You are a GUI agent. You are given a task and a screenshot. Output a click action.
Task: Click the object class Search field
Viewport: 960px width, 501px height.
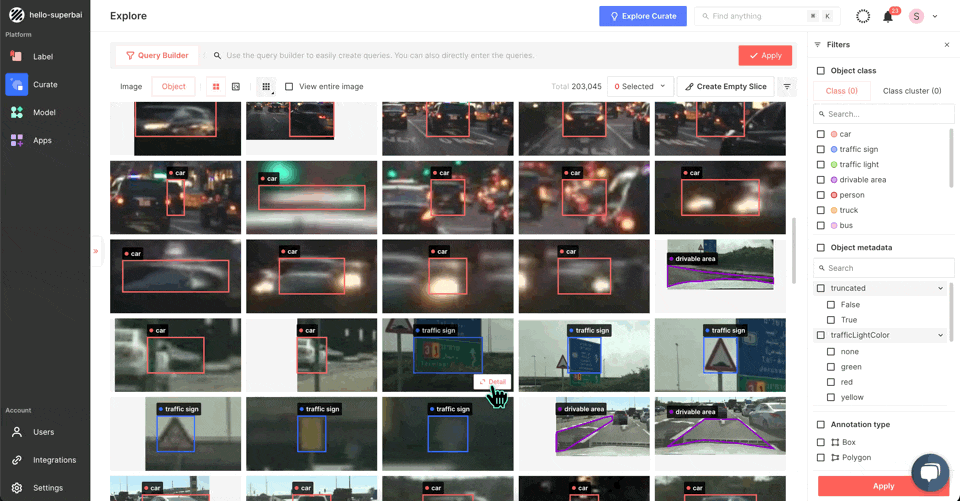pos(883,114)
